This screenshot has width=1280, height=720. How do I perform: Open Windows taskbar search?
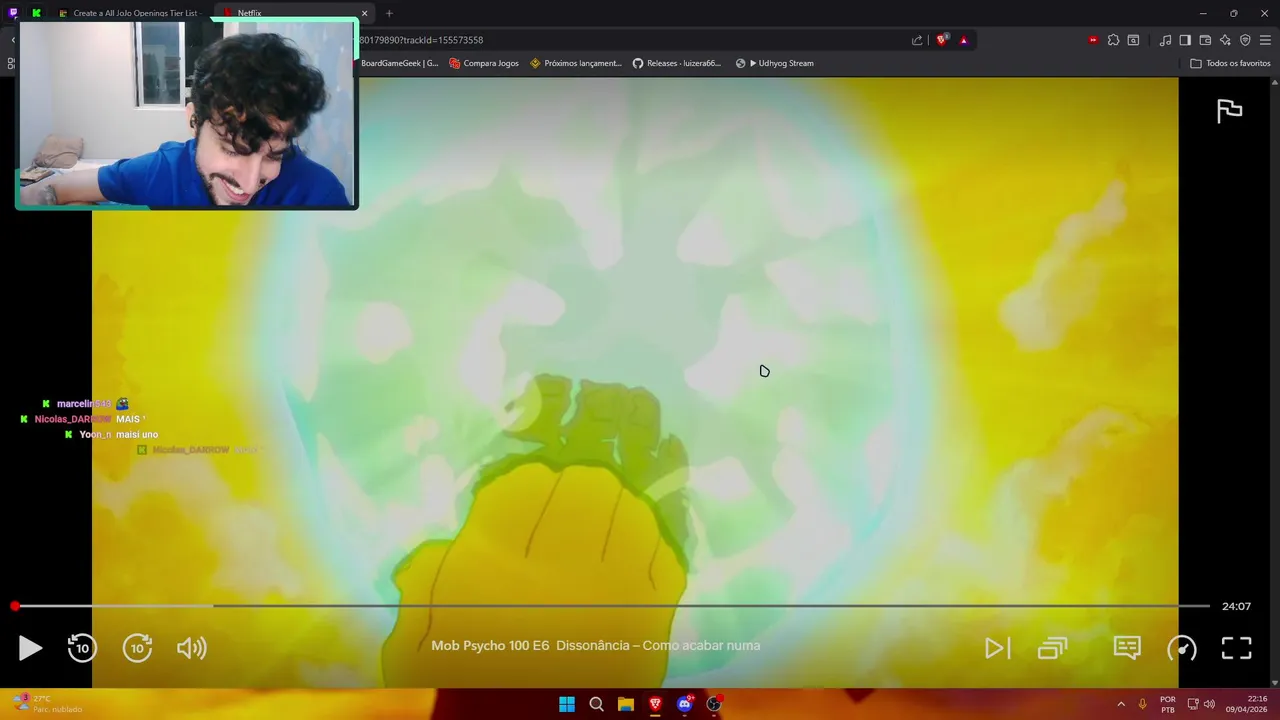(596, 704)
